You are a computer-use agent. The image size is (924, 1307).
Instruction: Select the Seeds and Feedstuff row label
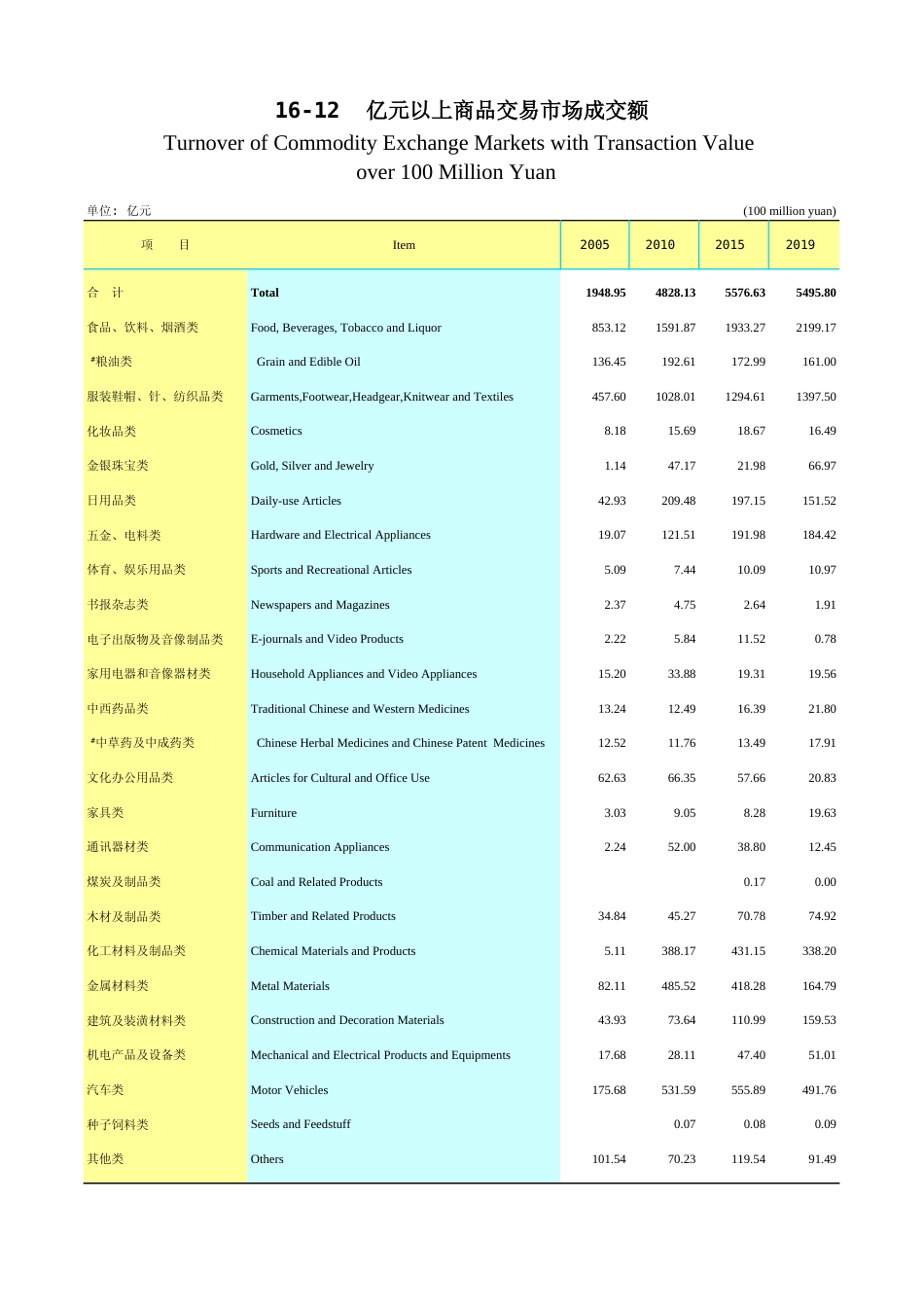pos(301,1124)
